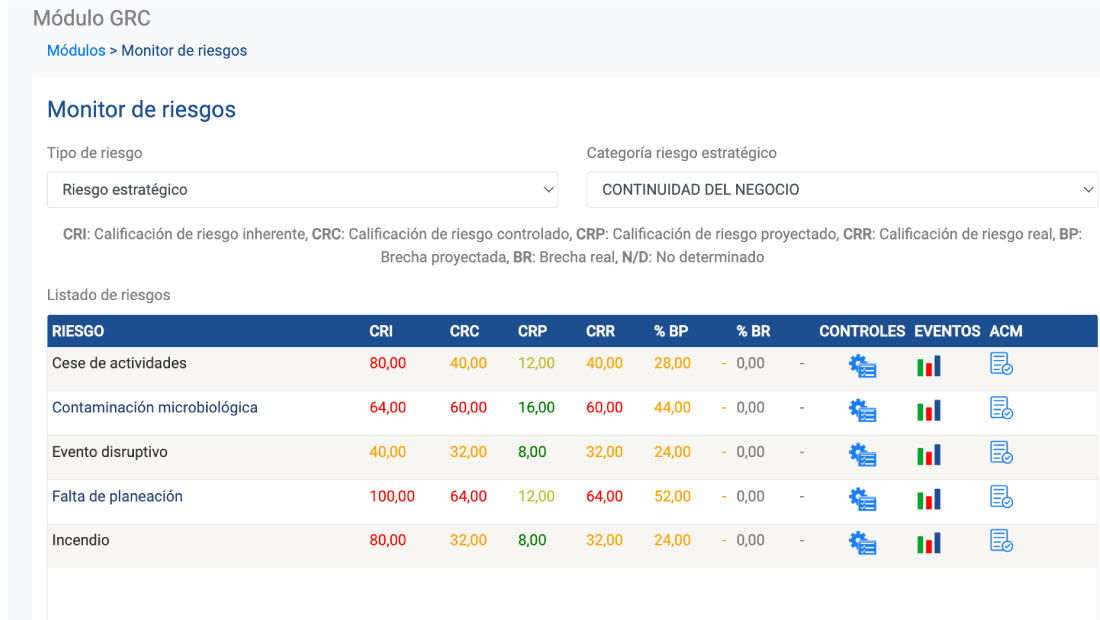Click the EVENTOS column header
1100x620 pixels.
(x=947, y=331)
